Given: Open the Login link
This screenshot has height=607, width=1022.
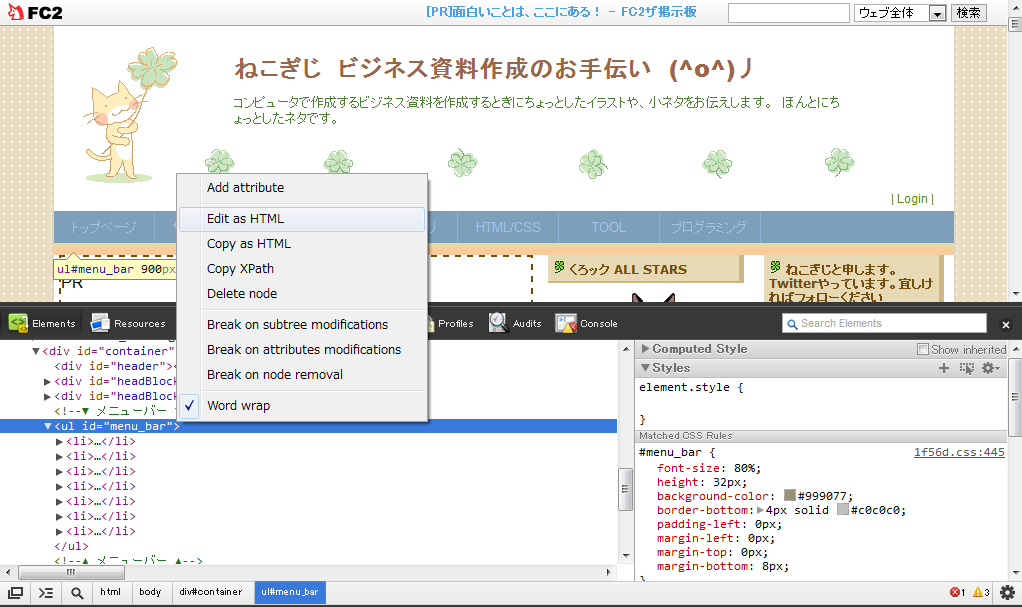Looking at the screenshot, I should pyautogui.click(x=912, y=199).
